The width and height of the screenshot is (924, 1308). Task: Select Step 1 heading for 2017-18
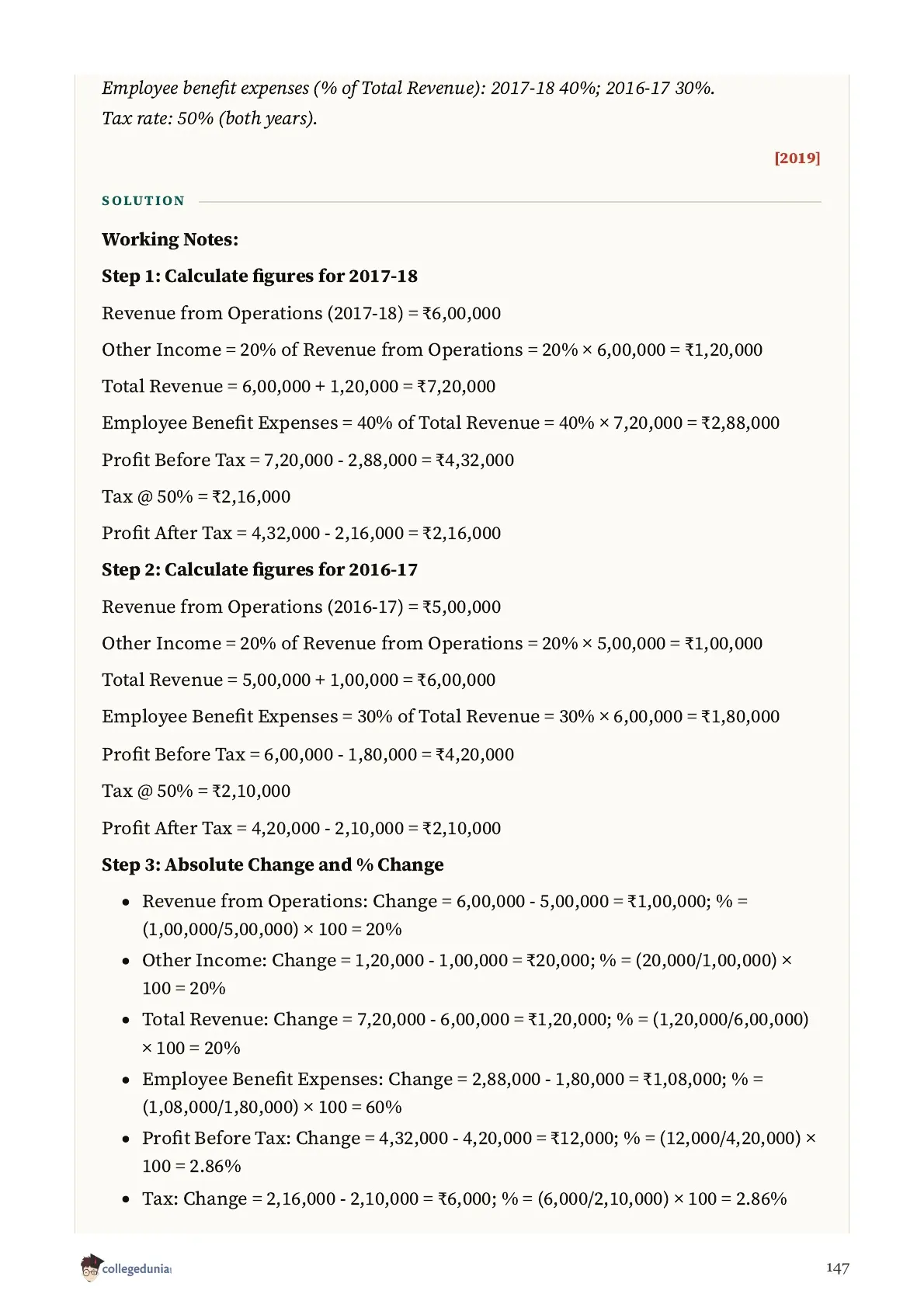click(259, 276)
